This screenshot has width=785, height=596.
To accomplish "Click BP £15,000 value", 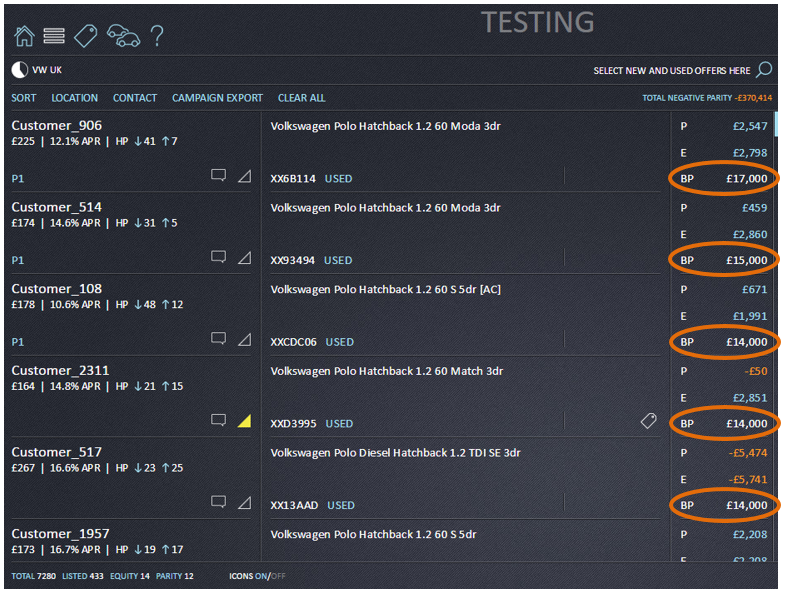I will [x=746, y=260].
